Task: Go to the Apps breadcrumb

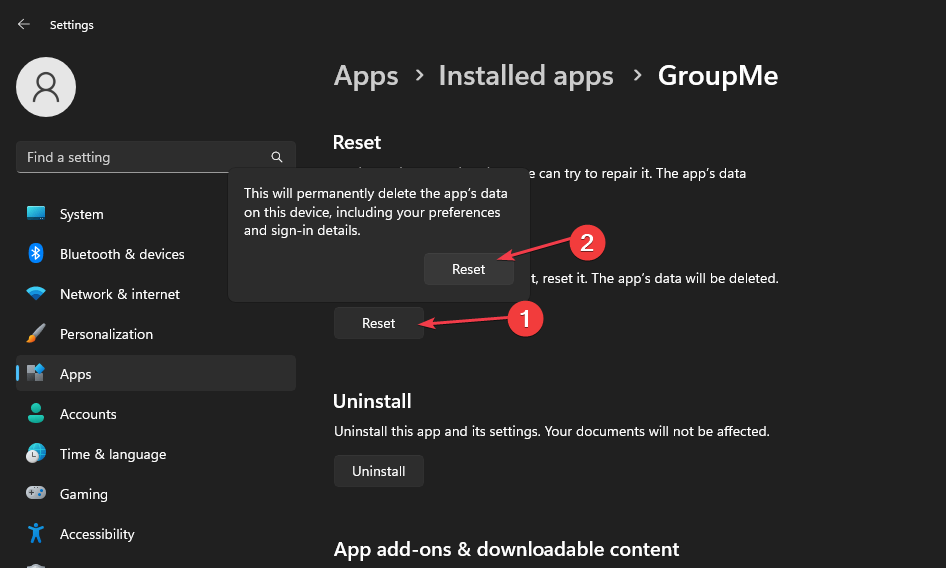Action: click(366, 76)
